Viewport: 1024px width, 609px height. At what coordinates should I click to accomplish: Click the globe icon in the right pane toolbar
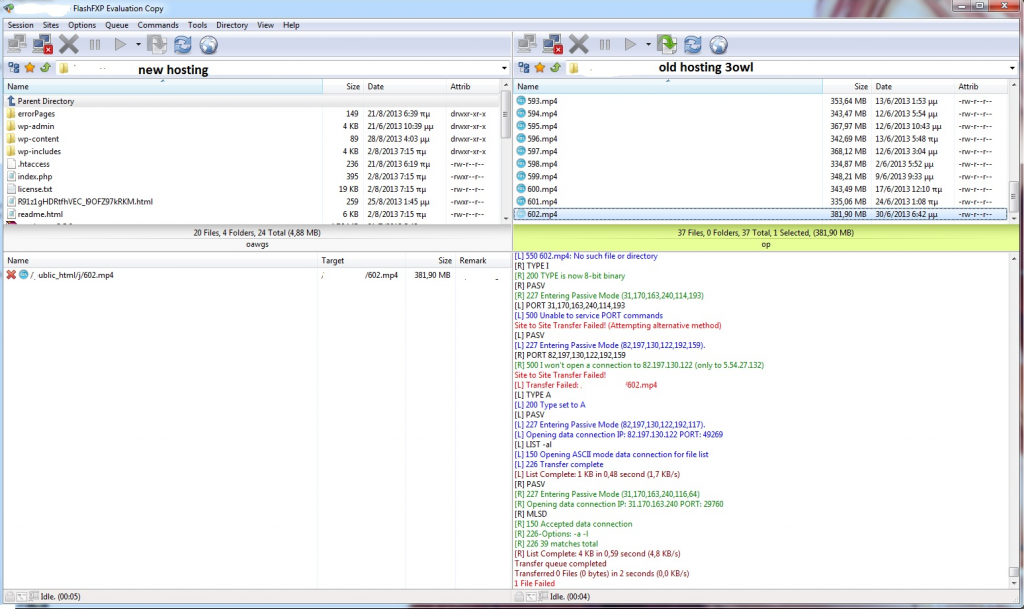(x=718, y=44)
